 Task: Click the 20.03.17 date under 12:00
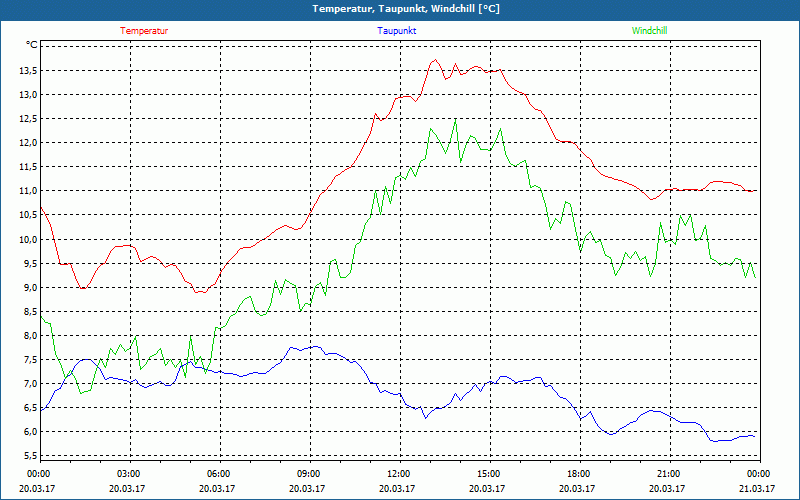point(397,488)
